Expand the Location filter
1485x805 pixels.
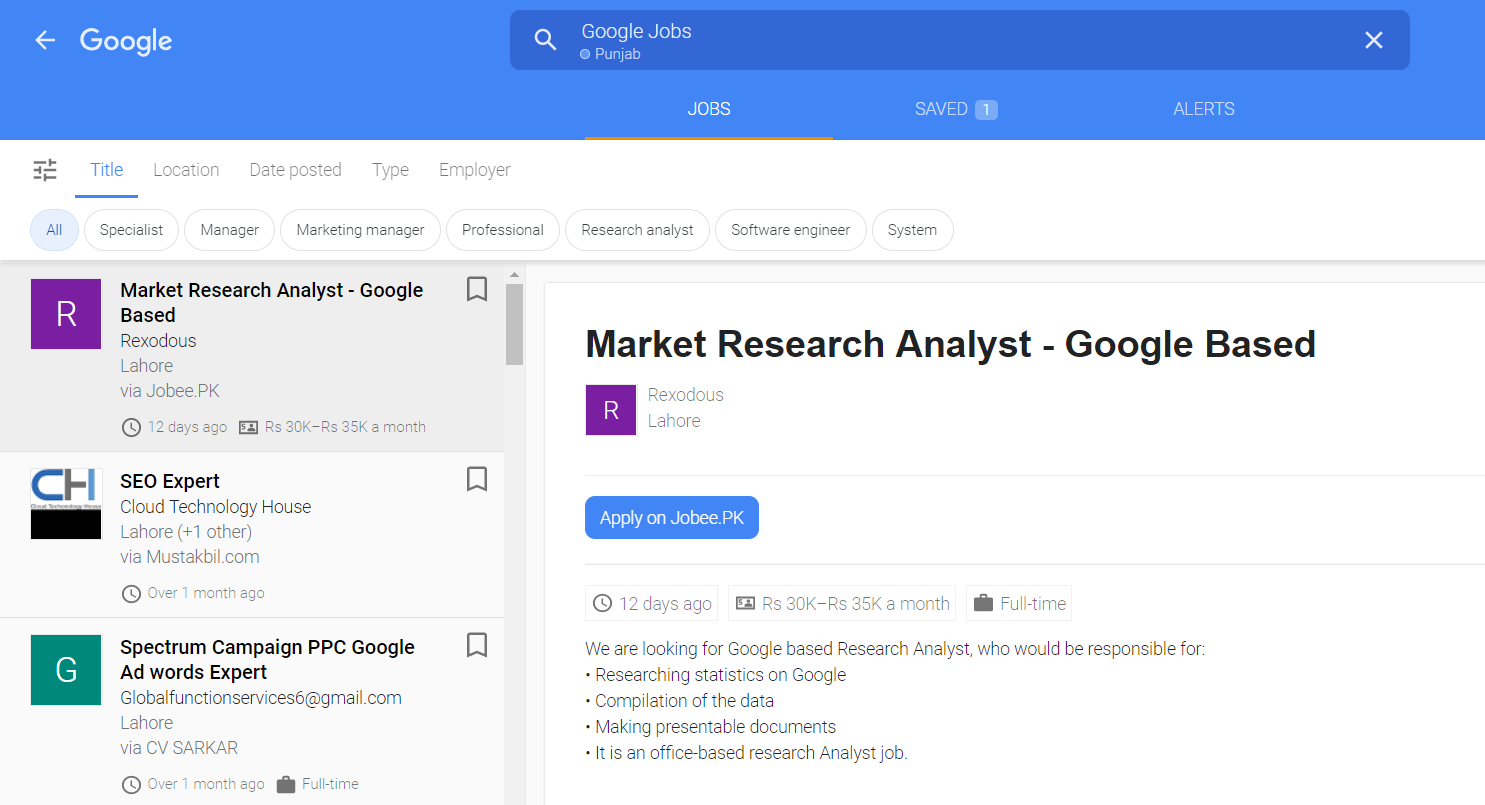[x=186, y=170]
